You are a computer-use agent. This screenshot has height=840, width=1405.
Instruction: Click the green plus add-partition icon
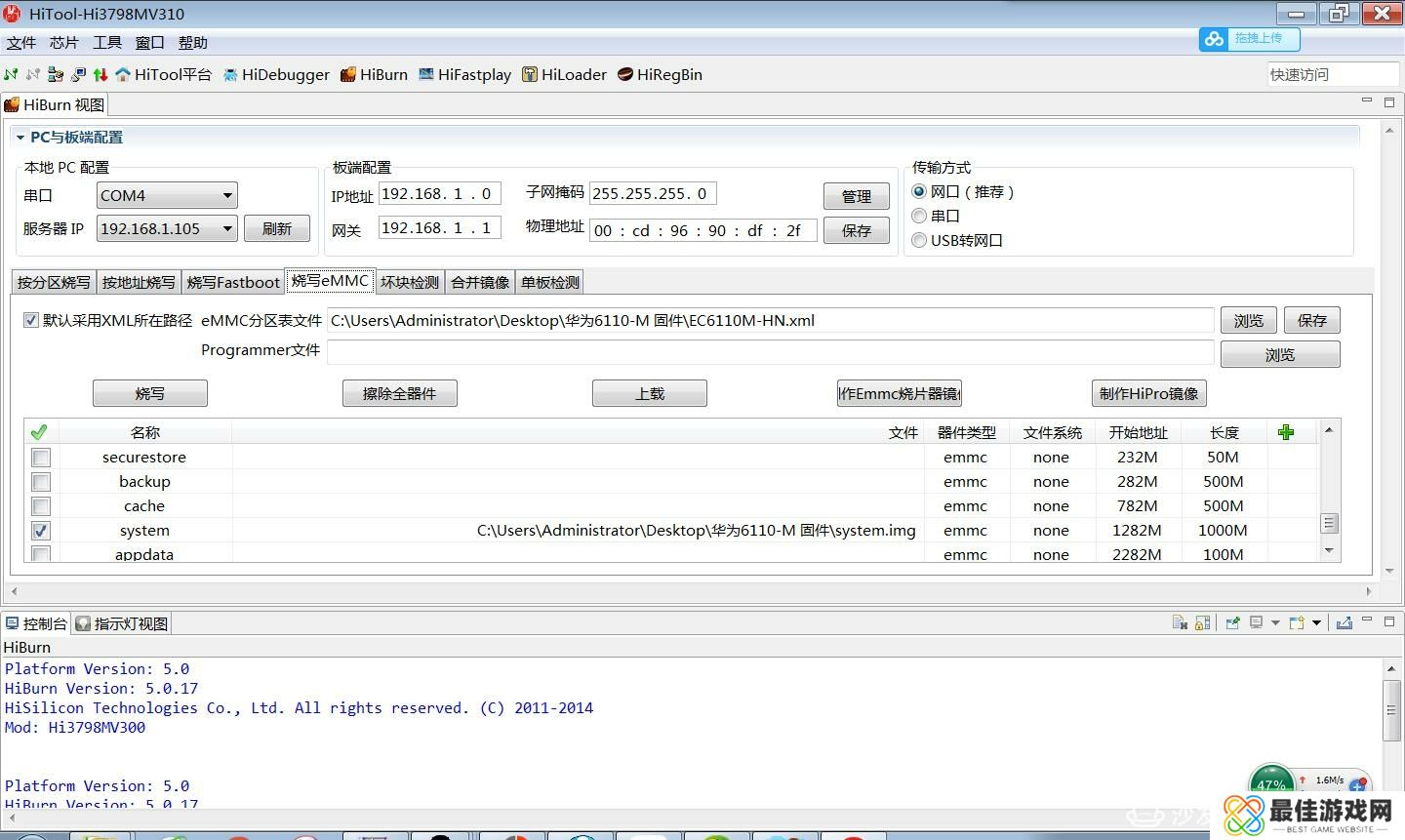click(1286, 432)
